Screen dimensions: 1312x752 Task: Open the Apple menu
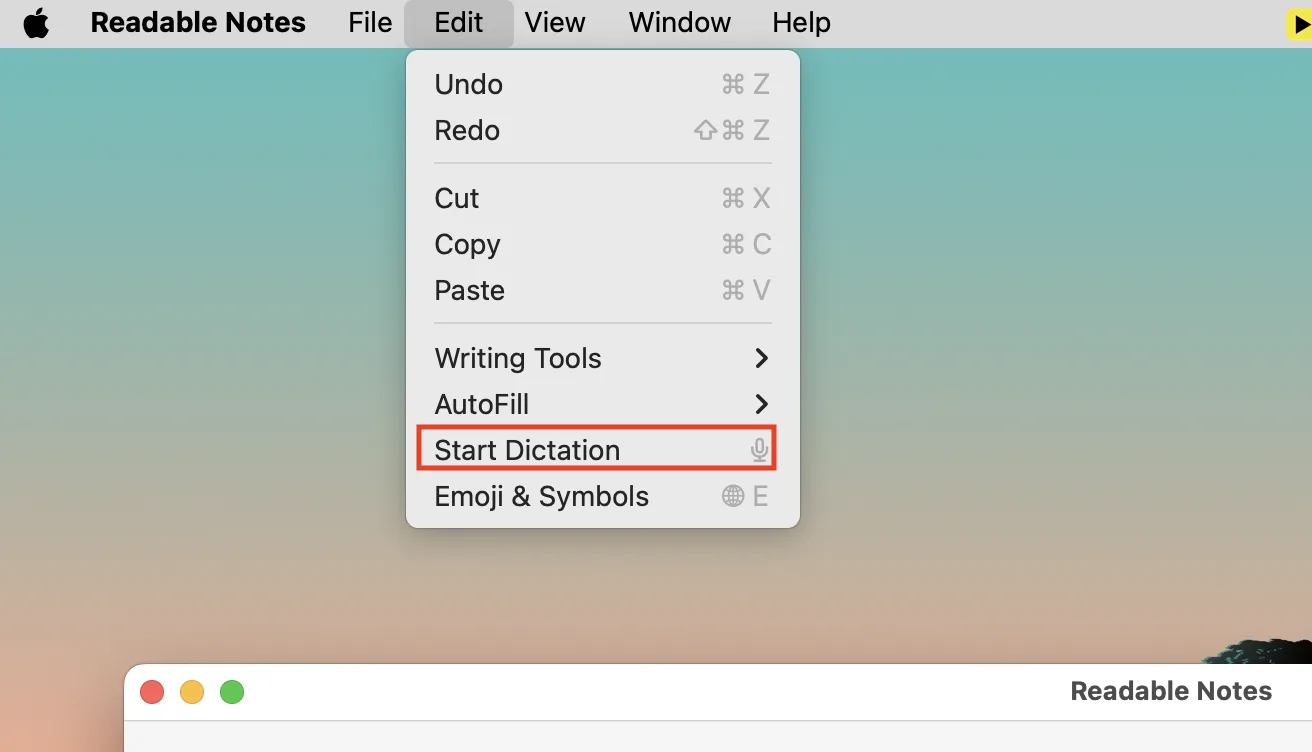tap(36, 22)
